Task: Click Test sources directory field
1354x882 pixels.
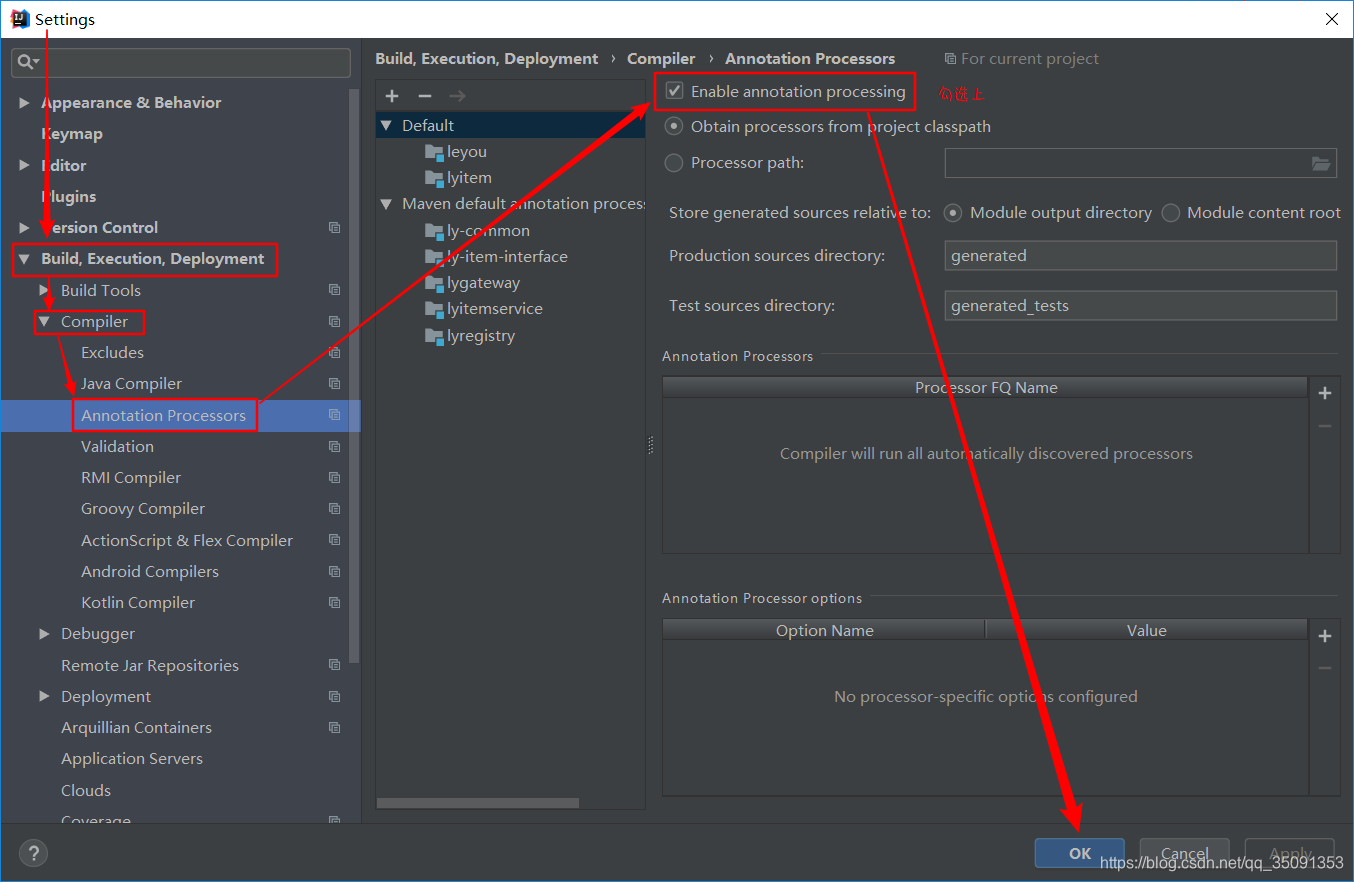Action: click(1141, 306)
